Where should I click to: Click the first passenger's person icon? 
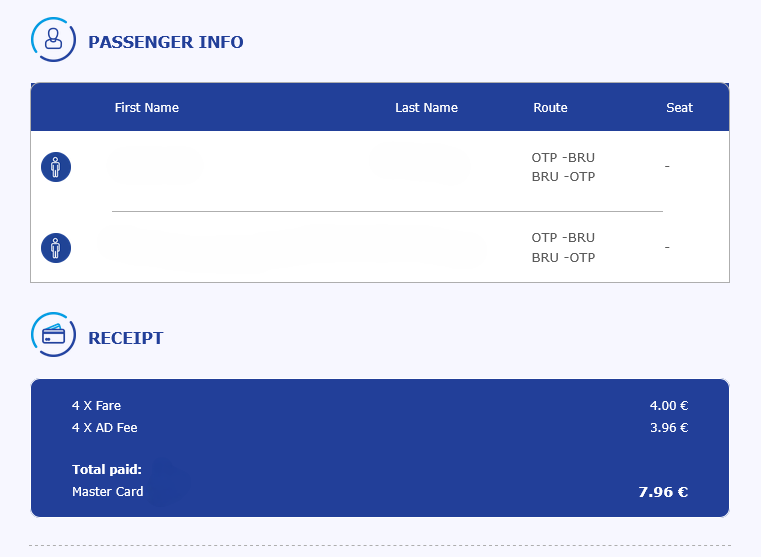56,167
